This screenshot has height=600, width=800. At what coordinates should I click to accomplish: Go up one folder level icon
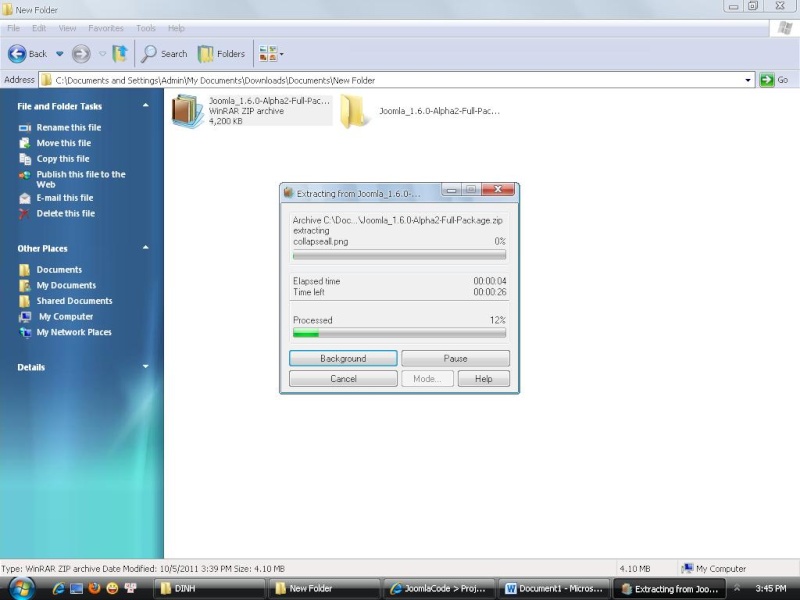pyautogui.click(x=120, y=54)
